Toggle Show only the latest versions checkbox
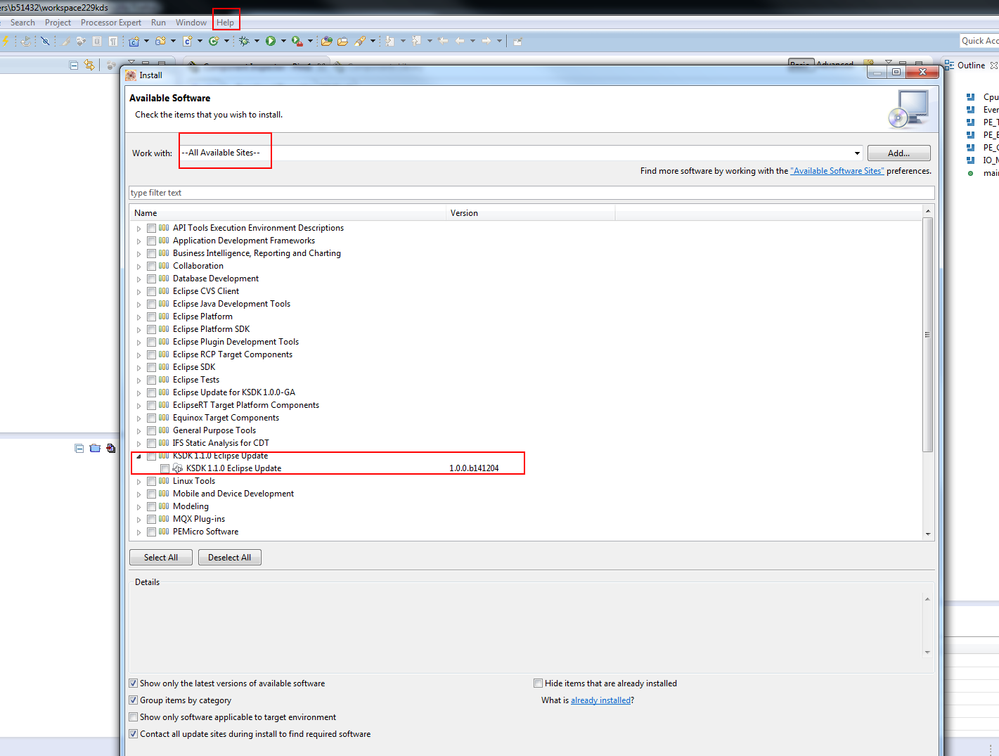Screen dimensions: 999x756 click(133, 683)
